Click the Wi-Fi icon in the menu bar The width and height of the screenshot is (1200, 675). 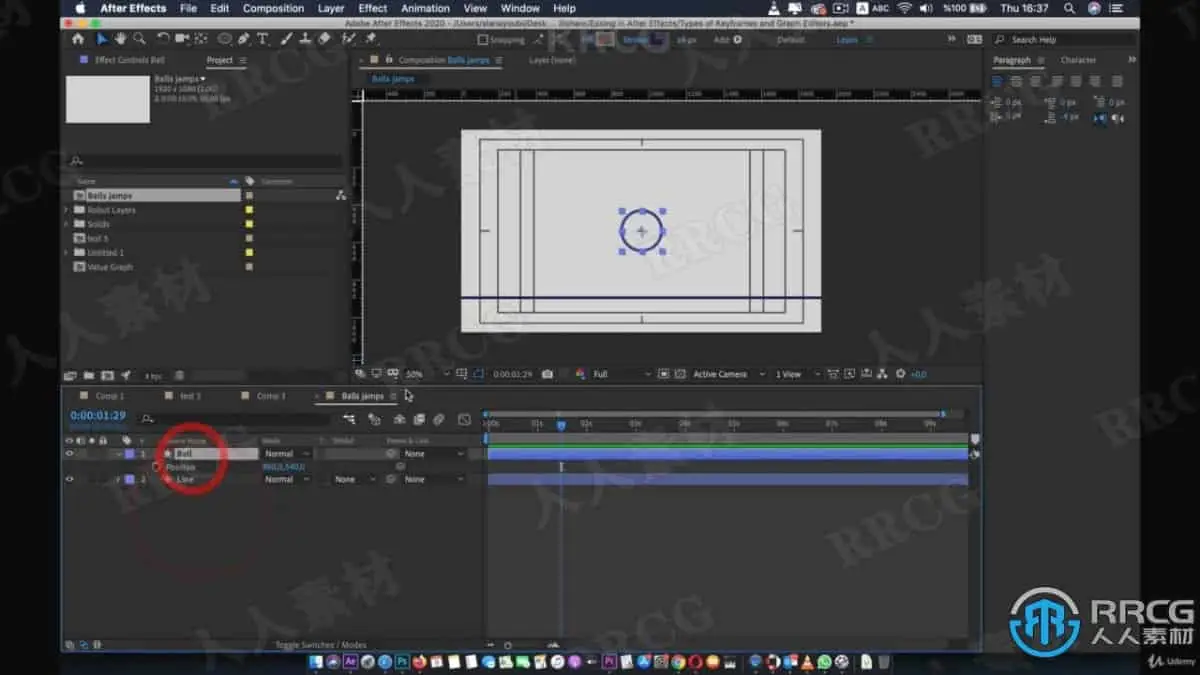coord(904,8)
